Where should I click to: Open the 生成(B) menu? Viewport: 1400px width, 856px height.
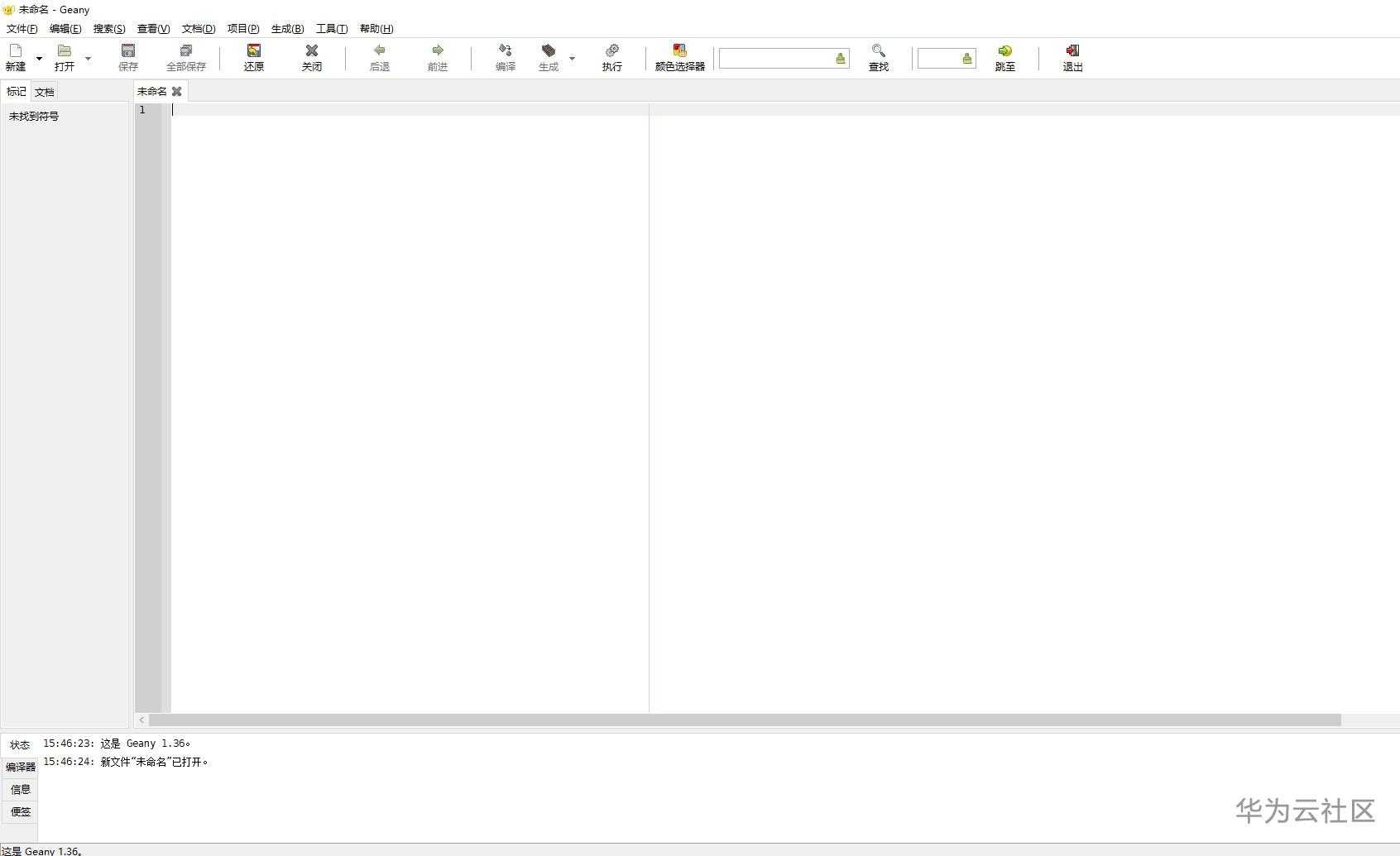click(288, 29)
